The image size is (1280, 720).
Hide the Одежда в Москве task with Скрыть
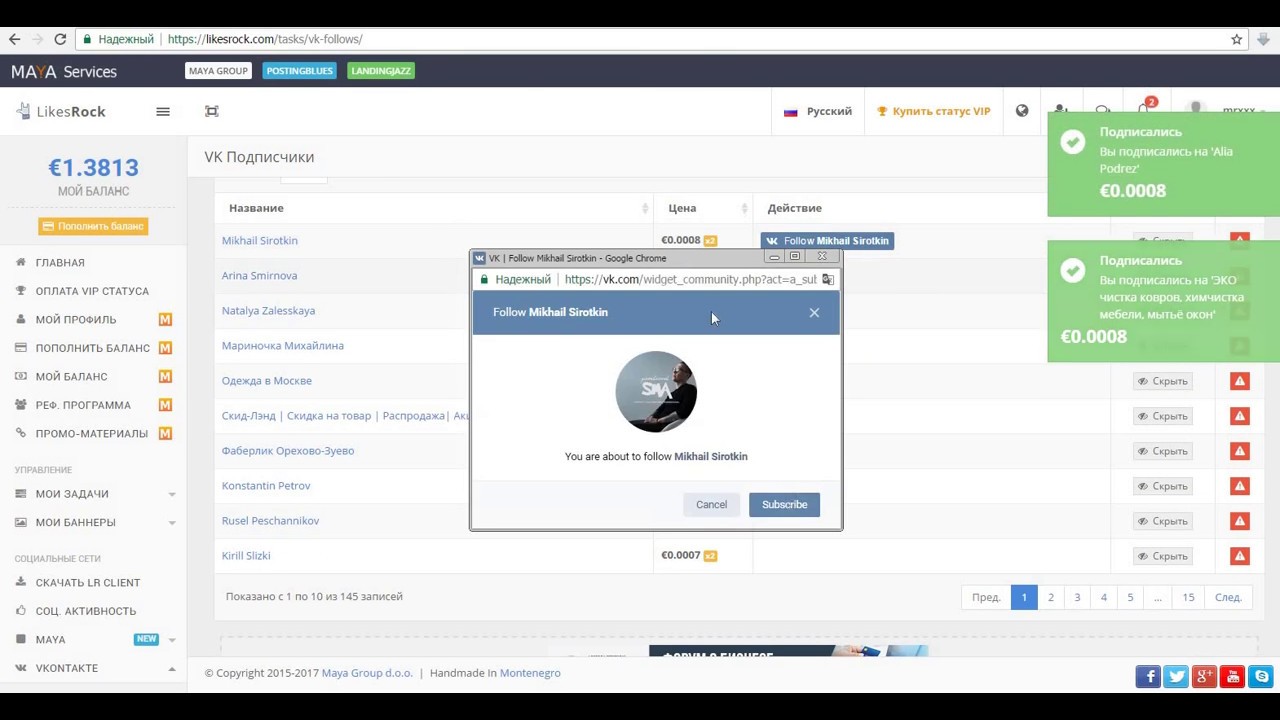pyautogui.click(x=1162, y=381)
